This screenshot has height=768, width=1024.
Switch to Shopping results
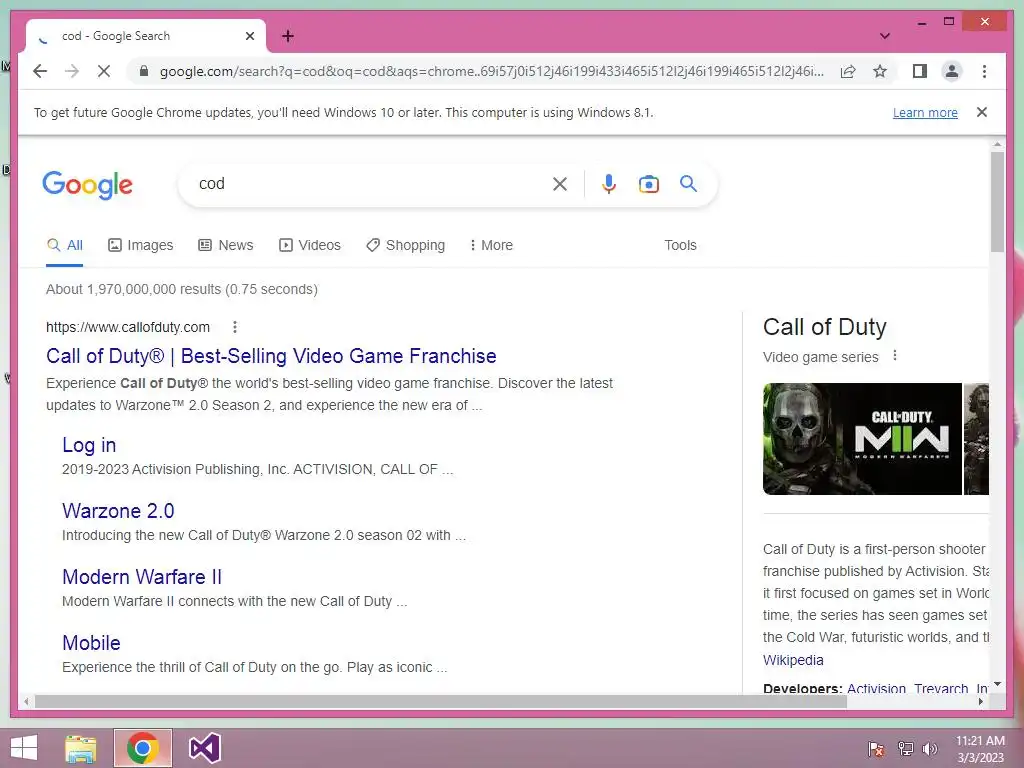coord(406,246)
